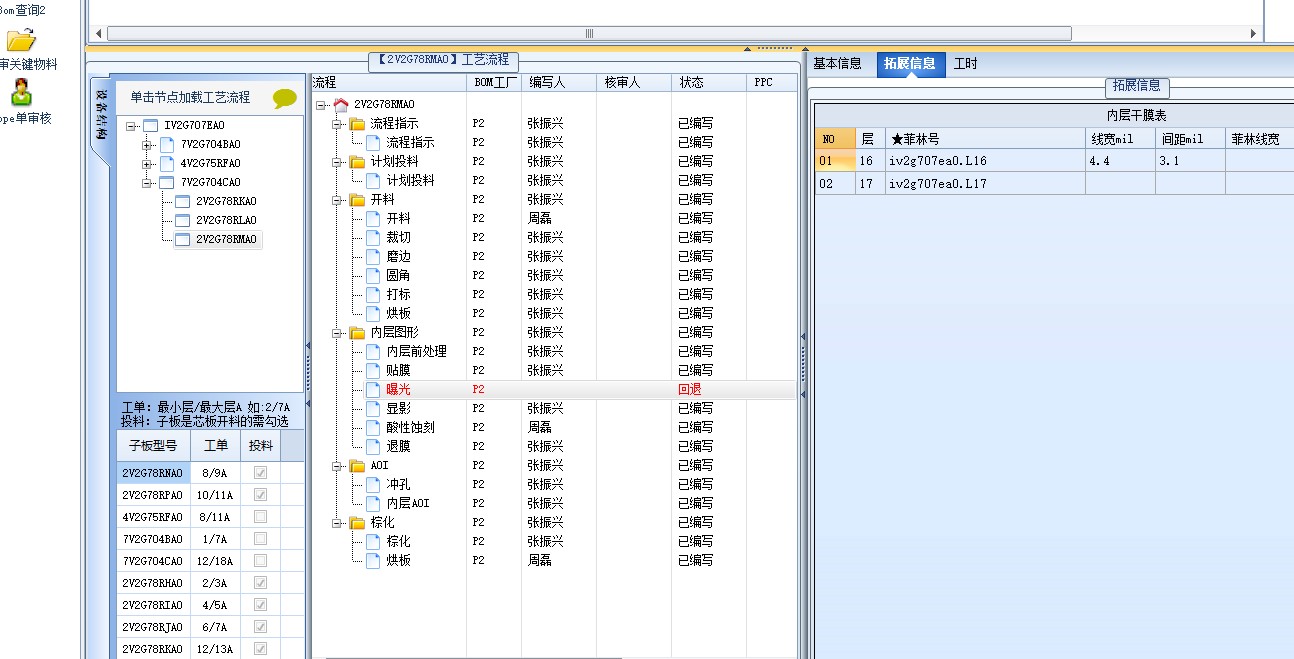This screenshot has height=659, width=1294.
Task: Select the 计划投料 folder icon
Action: pyautogui.click(x=357, y=161)
